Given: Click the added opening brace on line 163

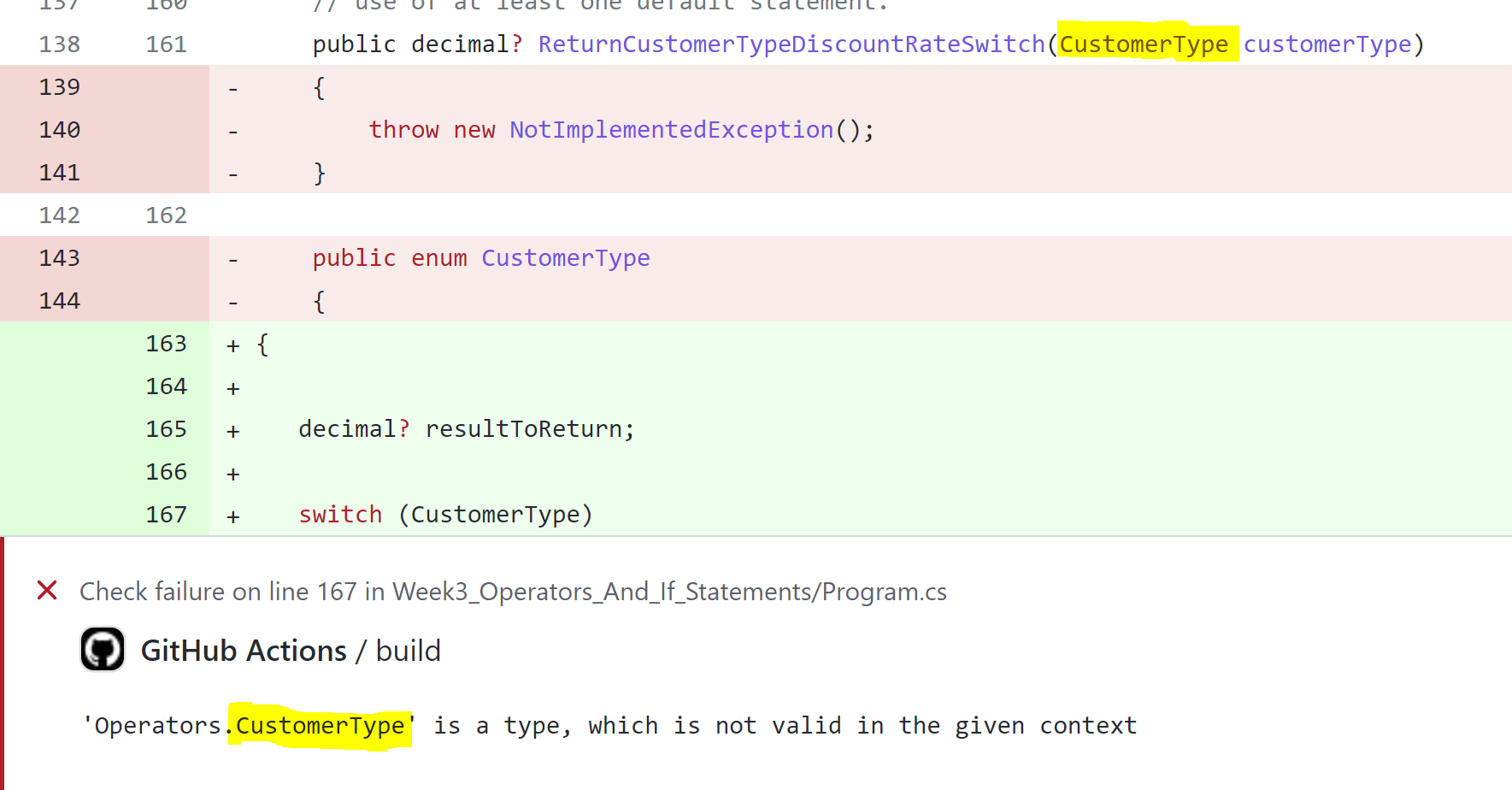Looking at the screenshot, I should [x=262, y=343].
